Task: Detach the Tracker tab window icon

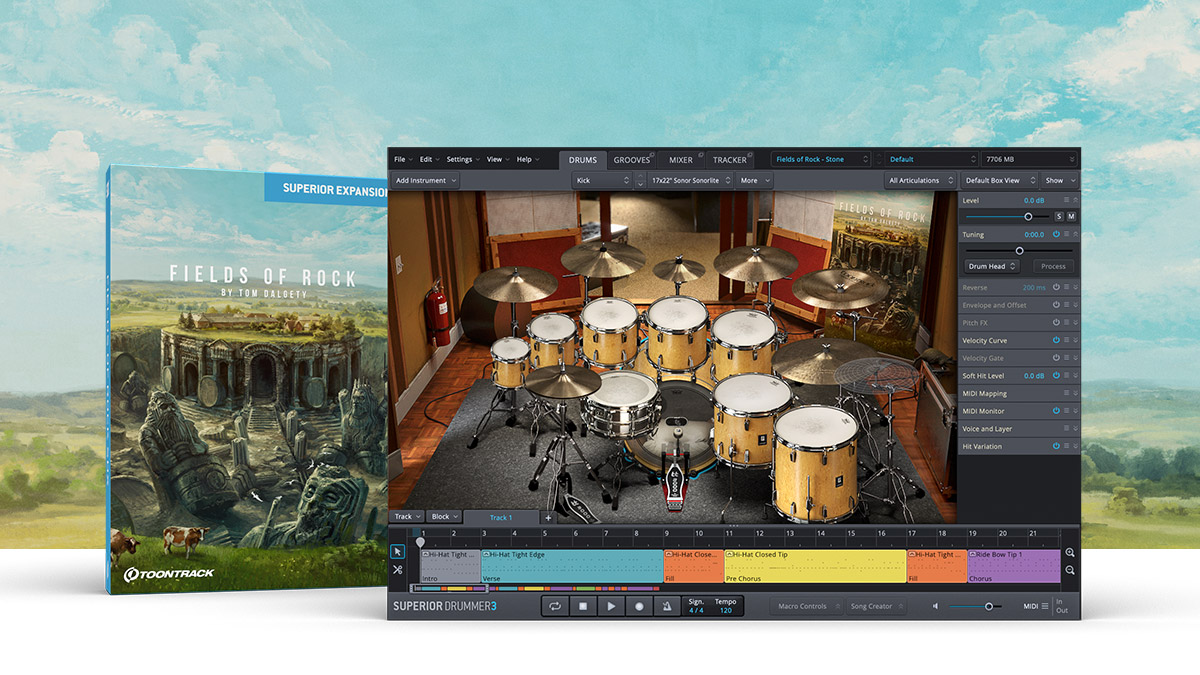Action: 749,154
